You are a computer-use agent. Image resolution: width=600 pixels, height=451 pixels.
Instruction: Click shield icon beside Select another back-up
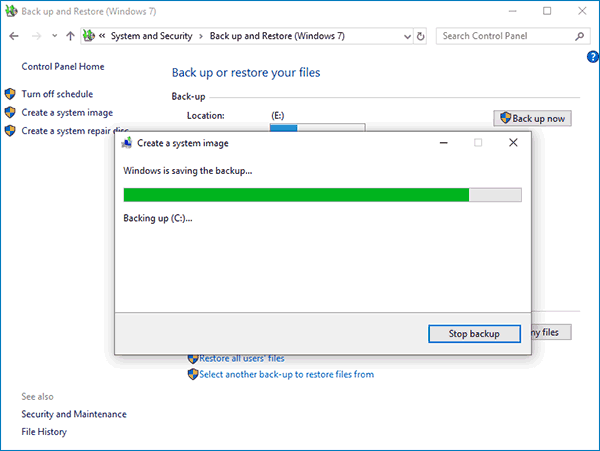tap(193, 374)
